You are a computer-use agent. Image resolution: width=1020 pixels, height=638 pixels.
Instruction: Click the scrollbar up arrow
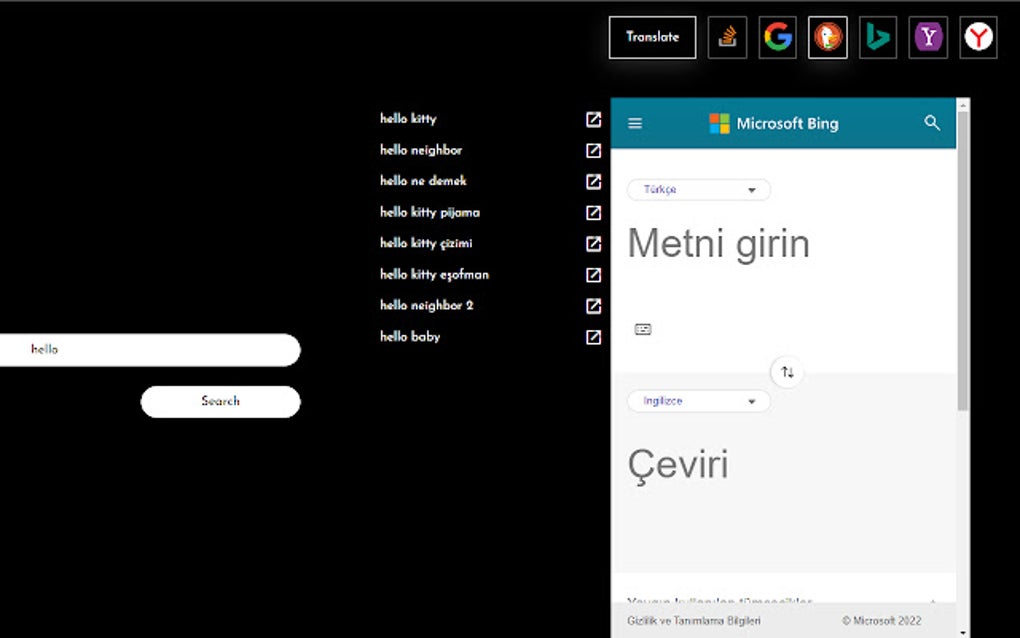tap(963, 104)
